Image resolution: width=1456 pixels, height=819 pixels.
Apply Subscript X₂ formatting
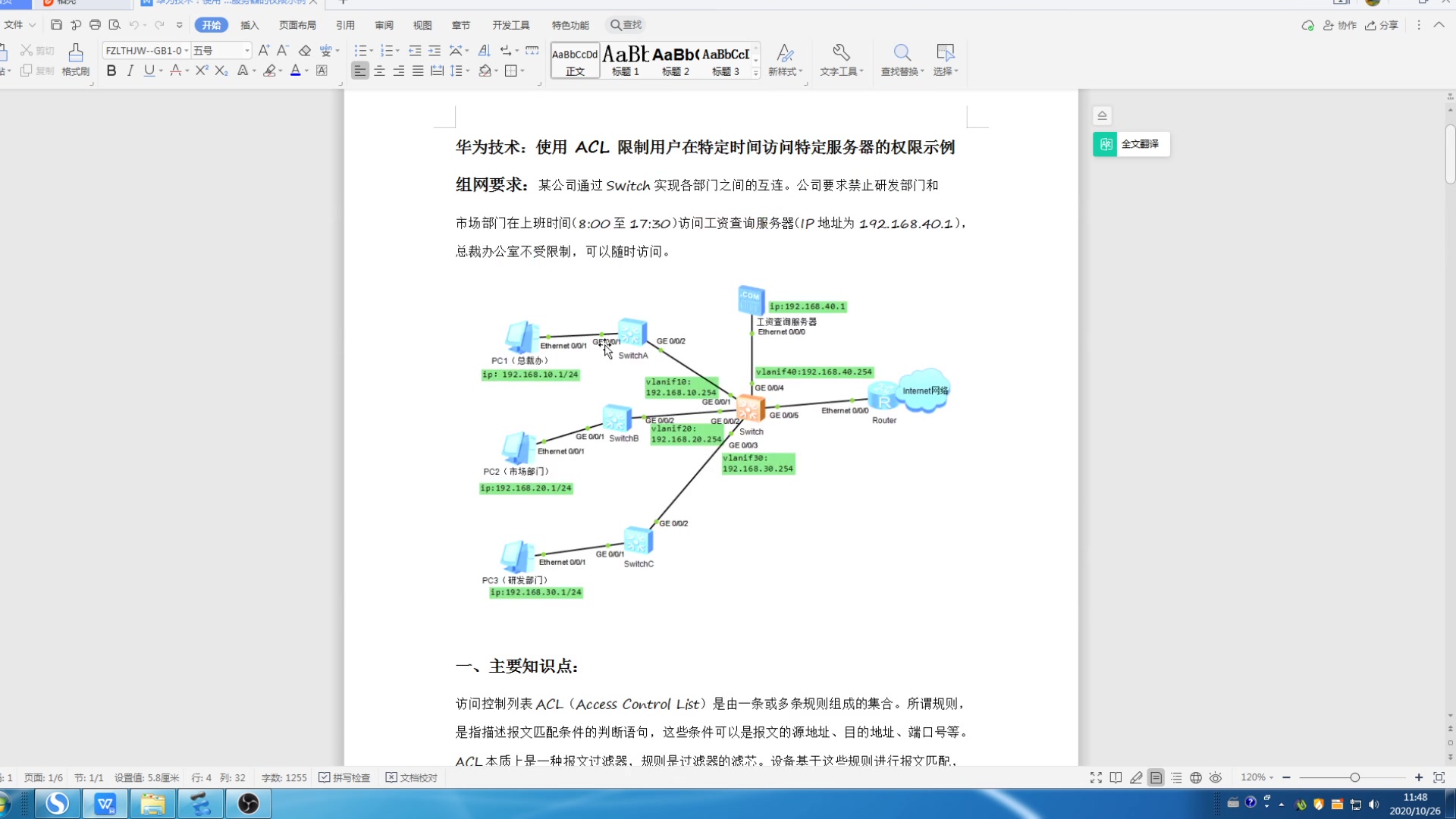tap(221, 71)
